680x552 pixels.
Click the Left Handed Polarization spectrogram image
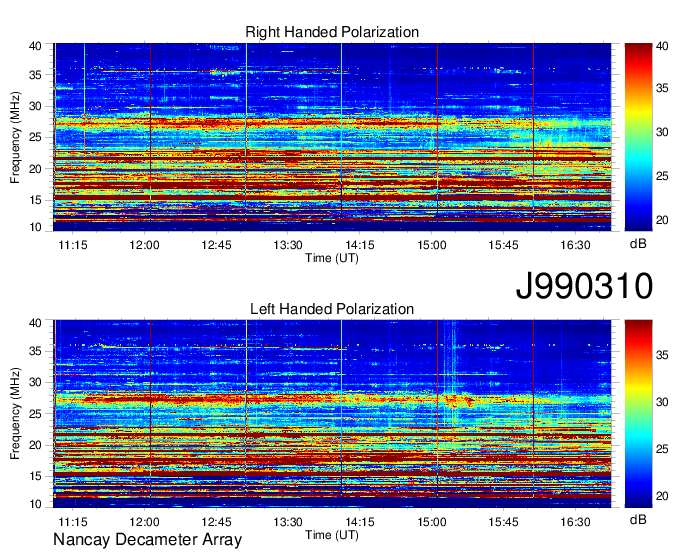pyautogui.click(x=332, y=414)
